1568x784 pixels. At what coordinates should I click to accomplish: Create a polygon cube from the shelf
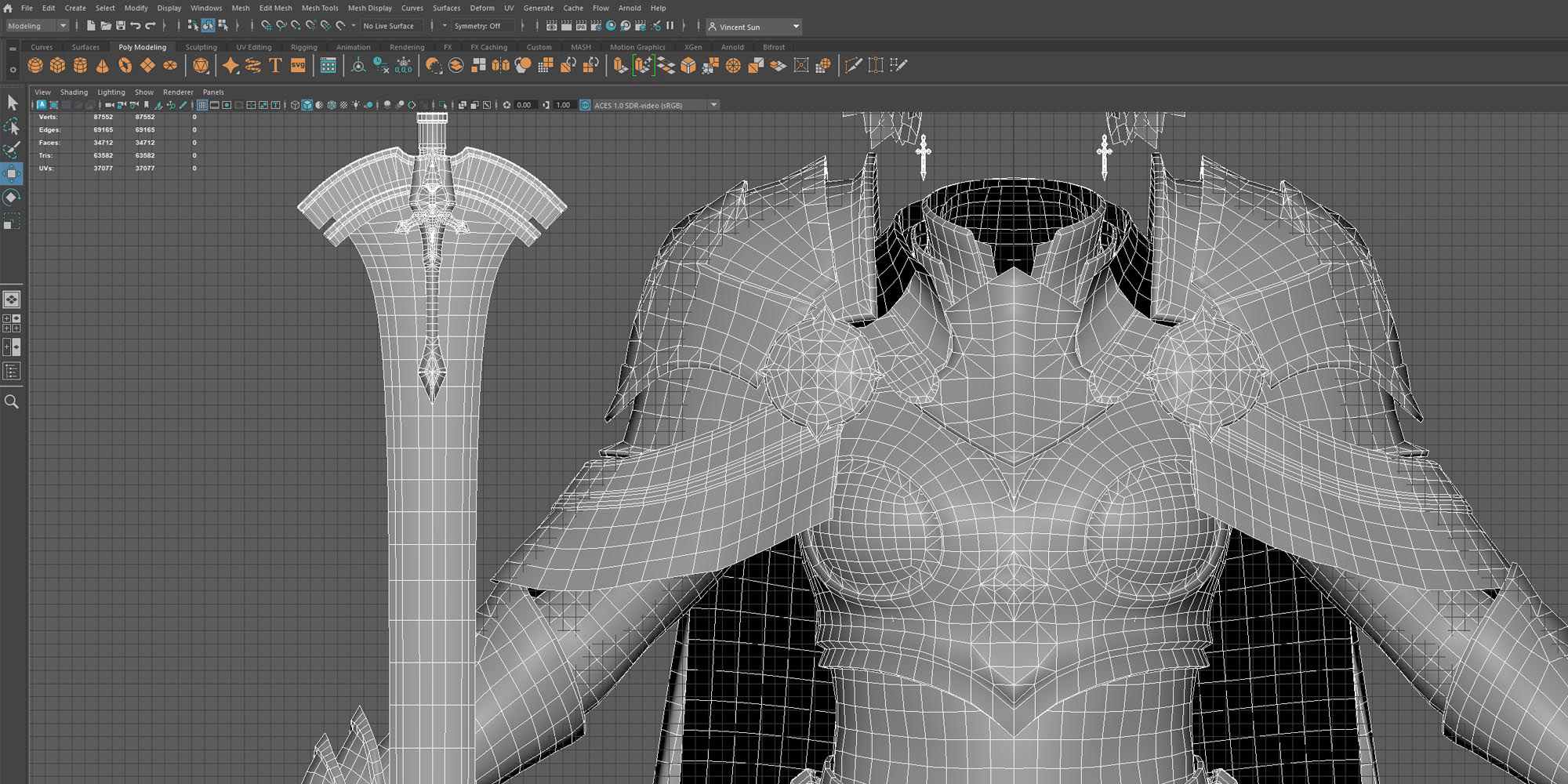point(57,66)
